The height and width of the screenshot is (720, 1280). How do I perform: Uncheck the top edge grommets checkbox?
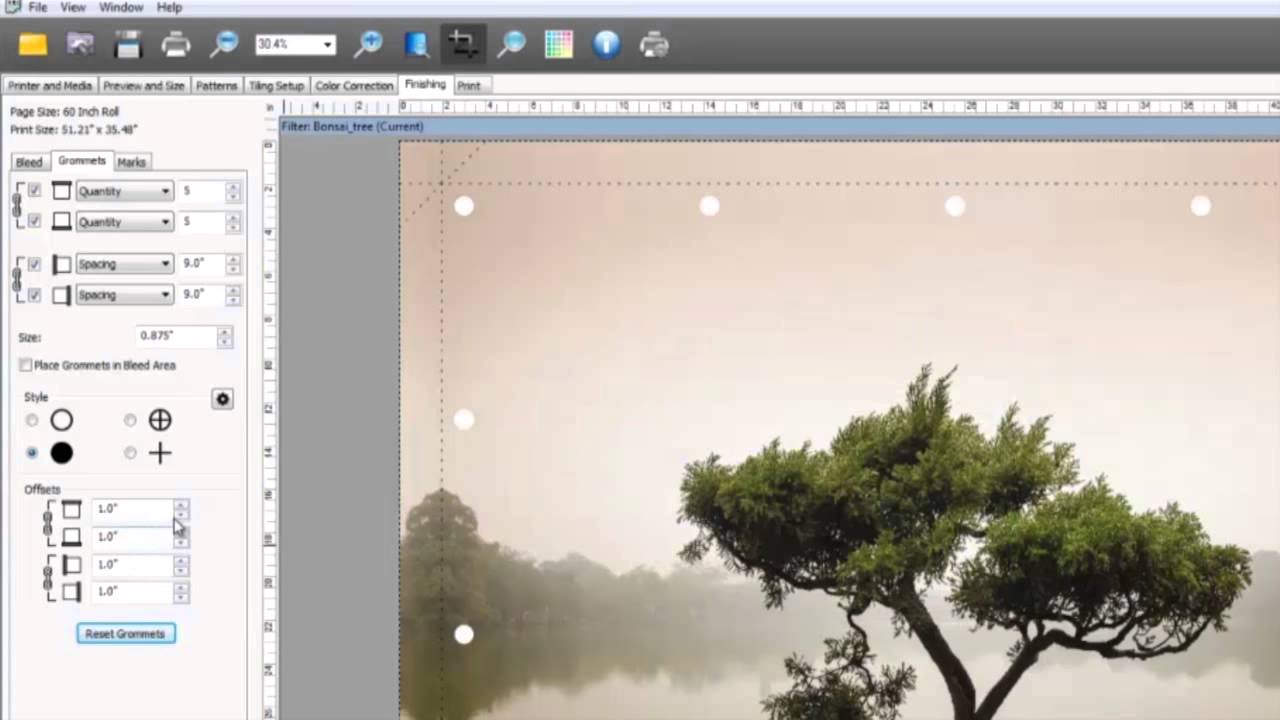35,191
